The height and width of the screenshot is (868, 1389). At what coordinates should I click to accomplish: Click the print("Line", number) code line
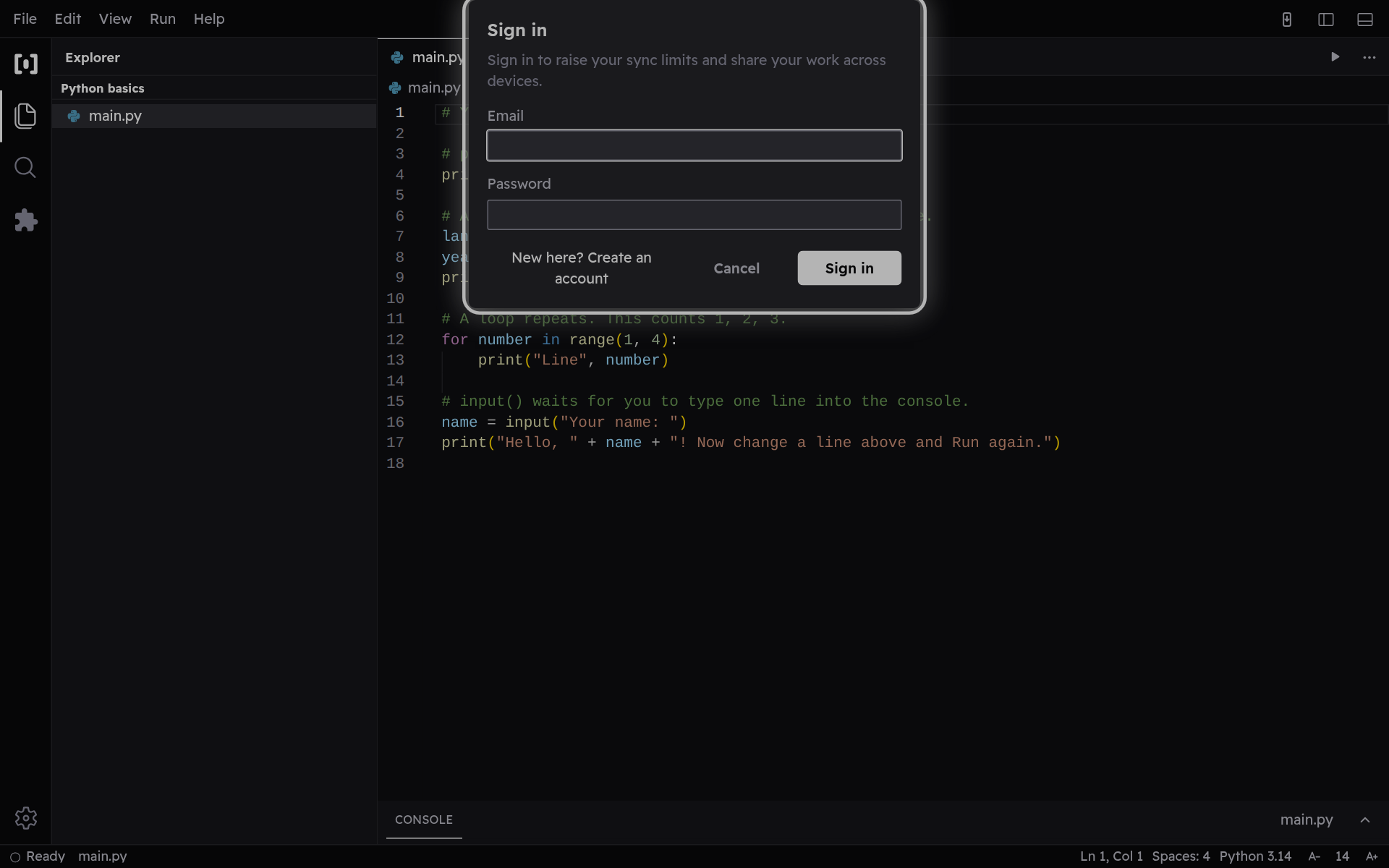point(573,360)
